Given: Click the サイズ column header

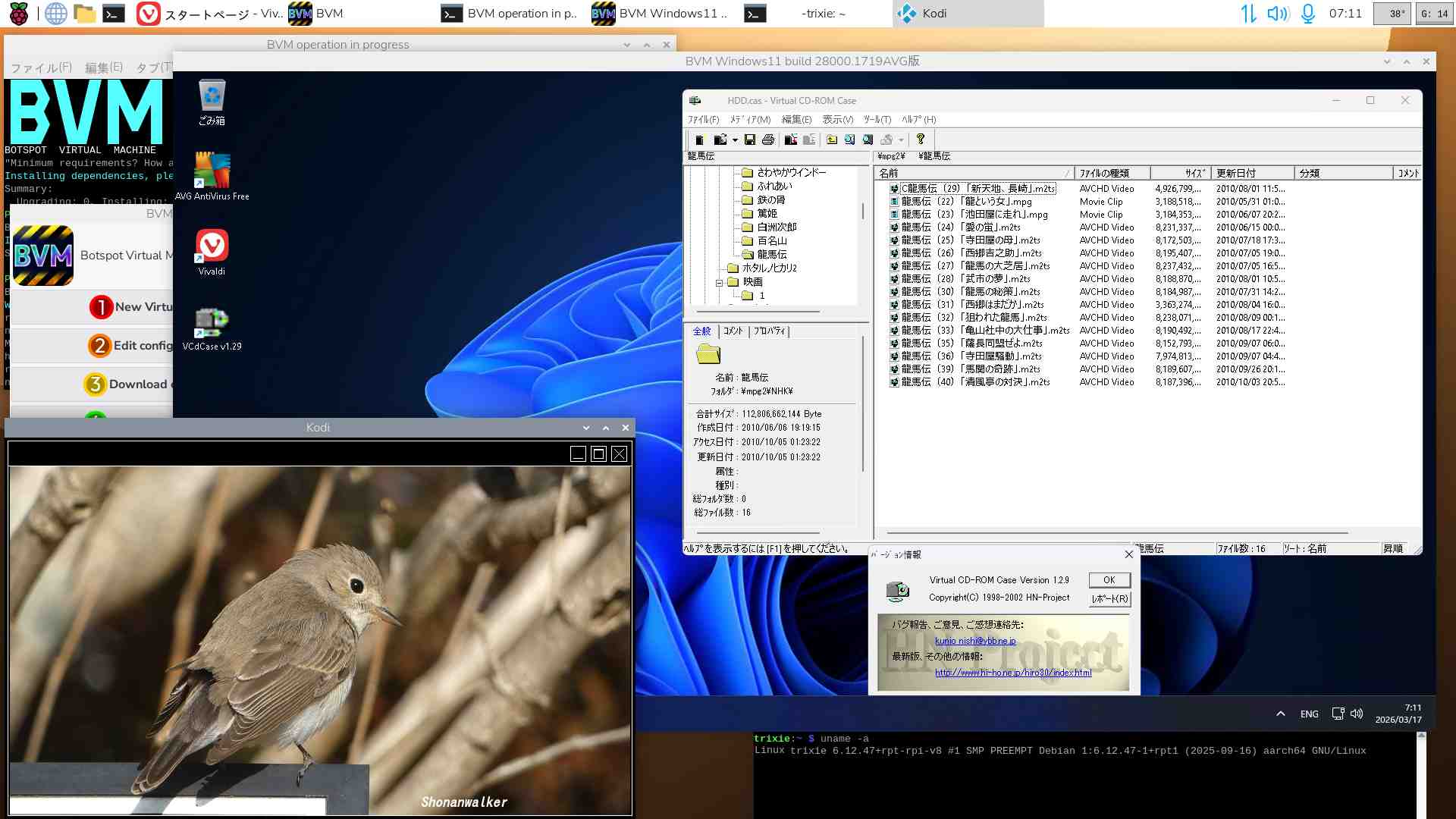Looking at the screenshot, I should pos(1180,173).
